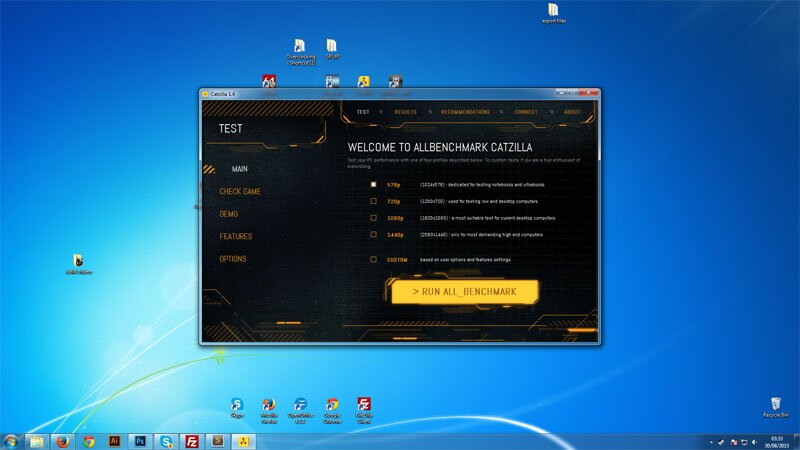This screenshot has width=800, height=450.
Task: Open Firefox from the taskbar
Action: pyautogui.click(x=62, y=441)
